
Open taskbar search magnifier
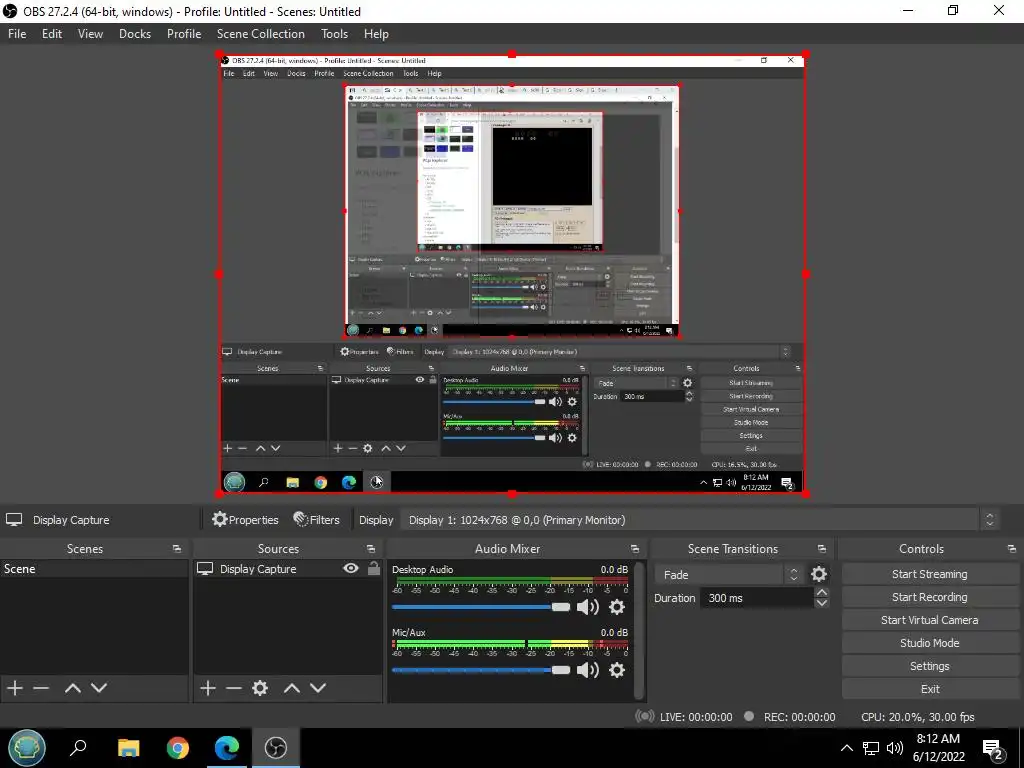pos(78,748)
